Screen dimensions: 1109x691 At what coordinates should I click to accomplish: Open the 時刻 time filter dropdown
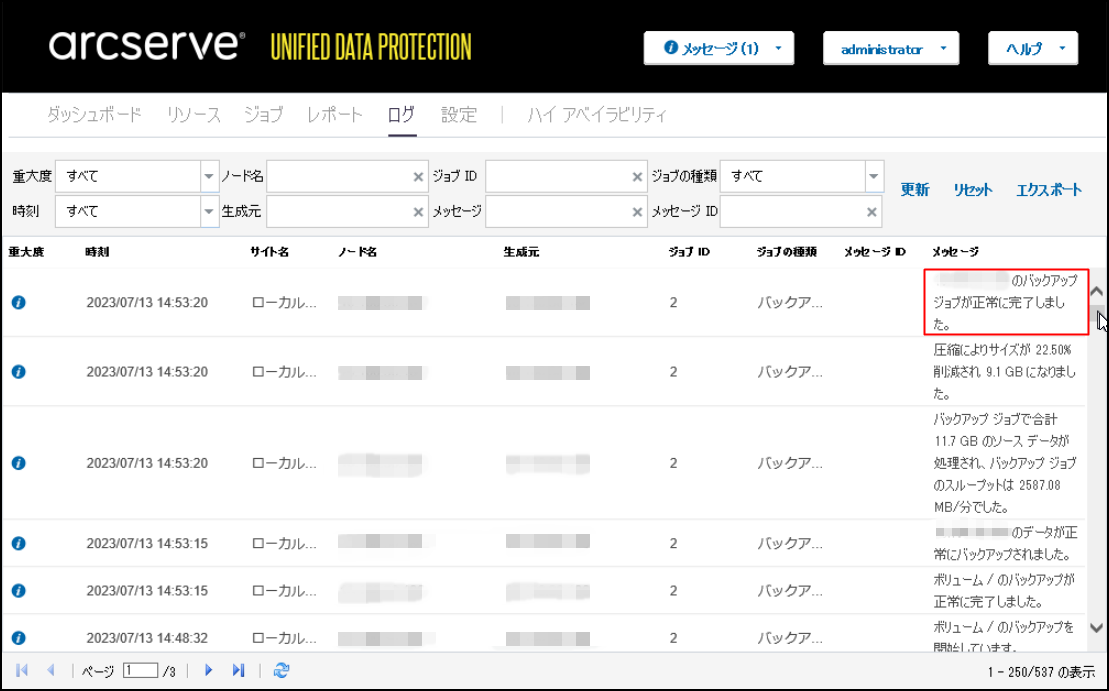click(209, 211)
